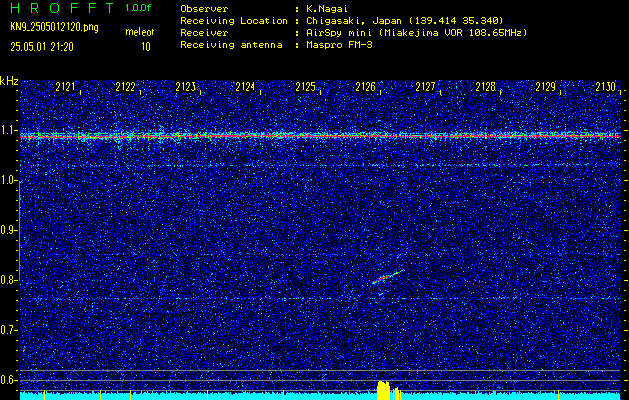
Task: Click the Receiver field label
Action: (x=204, y=32)
